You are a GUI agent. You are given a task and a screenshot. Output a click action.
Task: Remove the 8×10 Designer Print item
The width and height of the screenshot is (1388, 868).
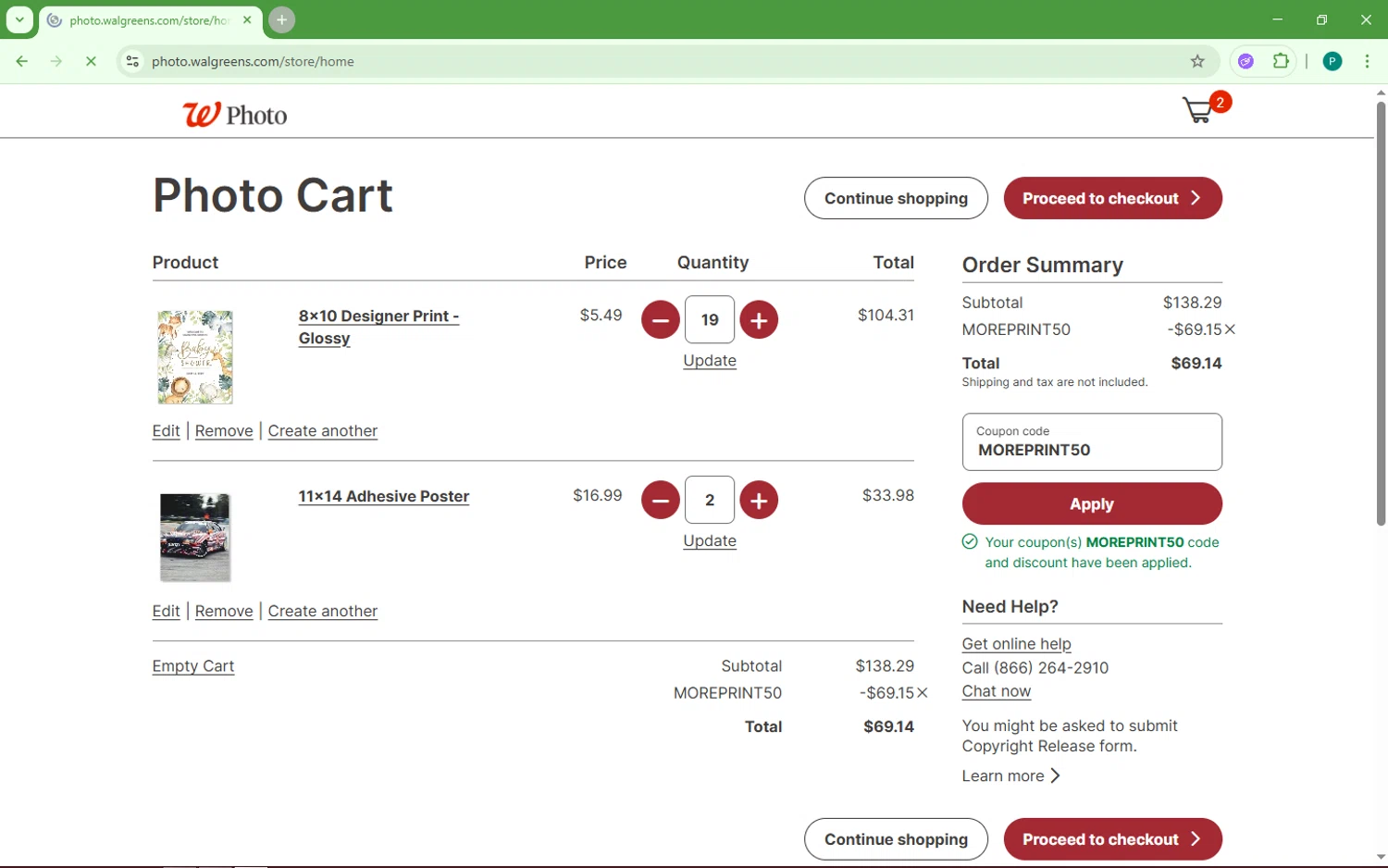pyautogui.click(x=224, y=431)
